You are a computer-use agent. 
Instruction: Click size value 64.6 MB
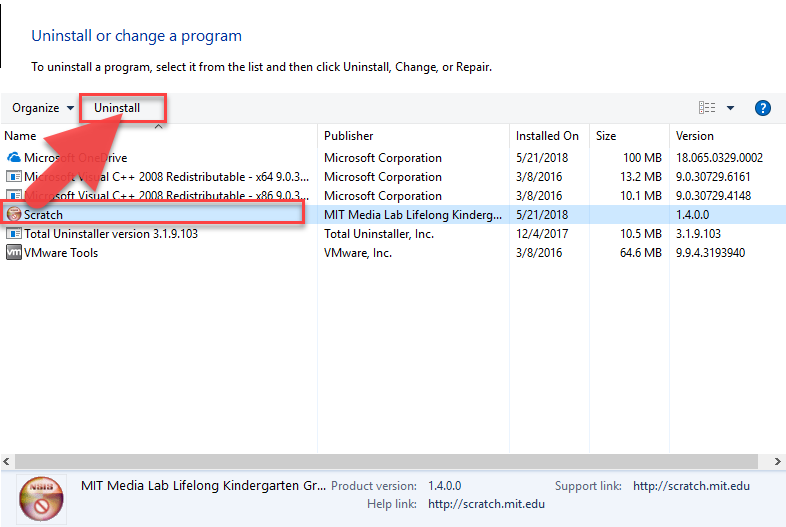pos(641,252)
